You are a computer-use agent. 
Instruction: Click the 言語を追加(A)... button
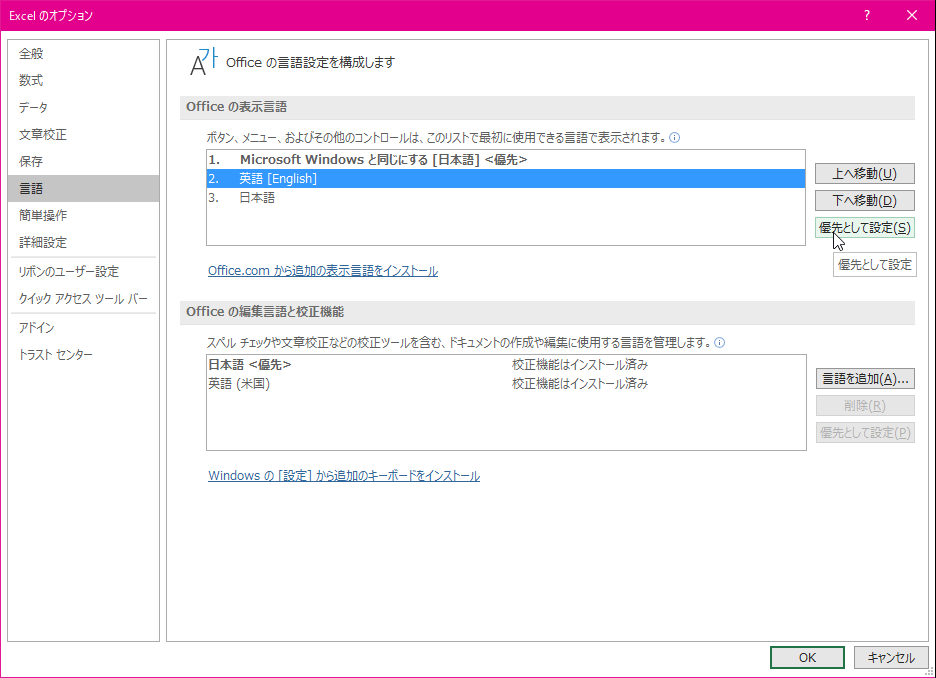(x=865, y=378)
